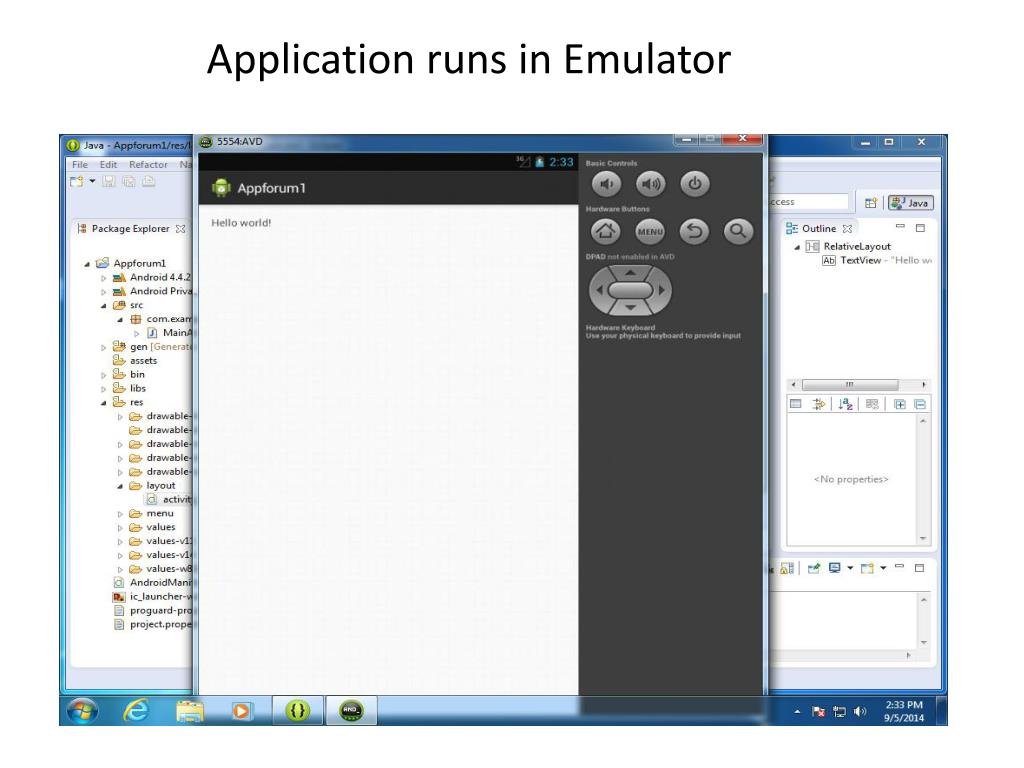Click the DPAD left arrow
This screenshot has width=1024, height=768.
pos(598,290)
